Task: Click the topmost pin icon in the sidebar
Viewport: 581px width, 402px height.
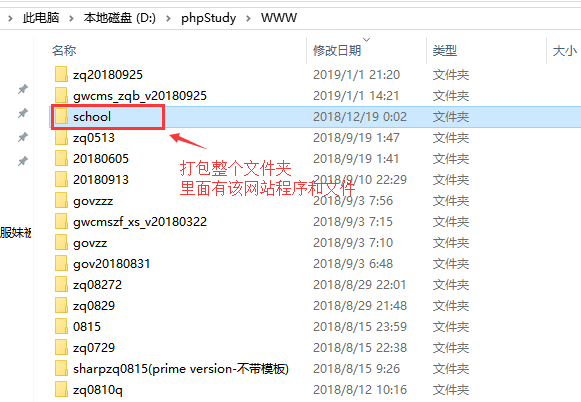Action: (23, 89)
